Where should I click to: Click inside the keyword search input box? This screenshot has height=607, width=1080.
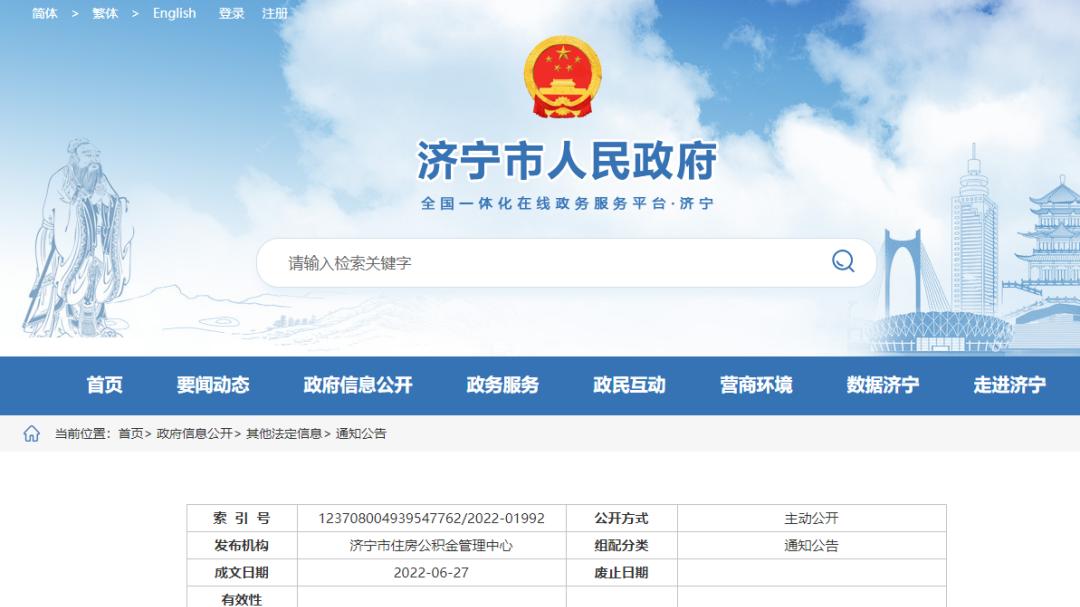point(500,261)
